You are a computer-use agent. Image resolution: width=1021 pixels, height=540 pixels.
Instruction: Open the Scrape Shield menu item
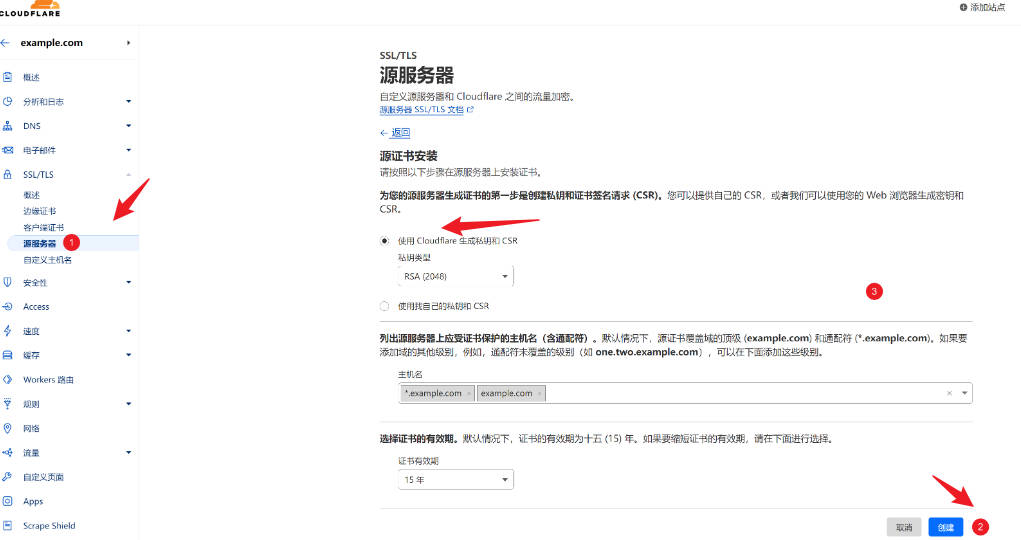49,526
